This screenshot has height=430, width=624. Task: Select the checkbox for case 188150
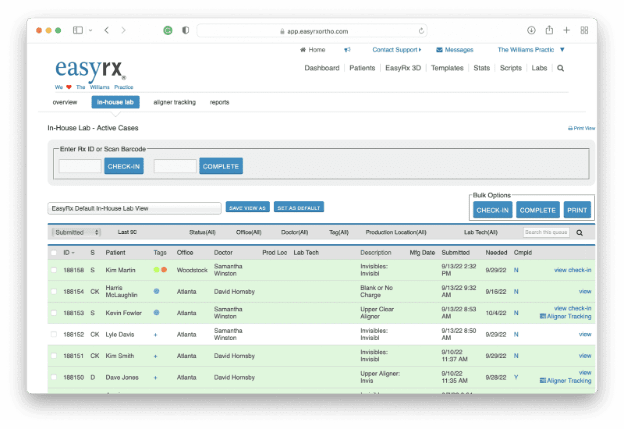[x=54, y=377]
